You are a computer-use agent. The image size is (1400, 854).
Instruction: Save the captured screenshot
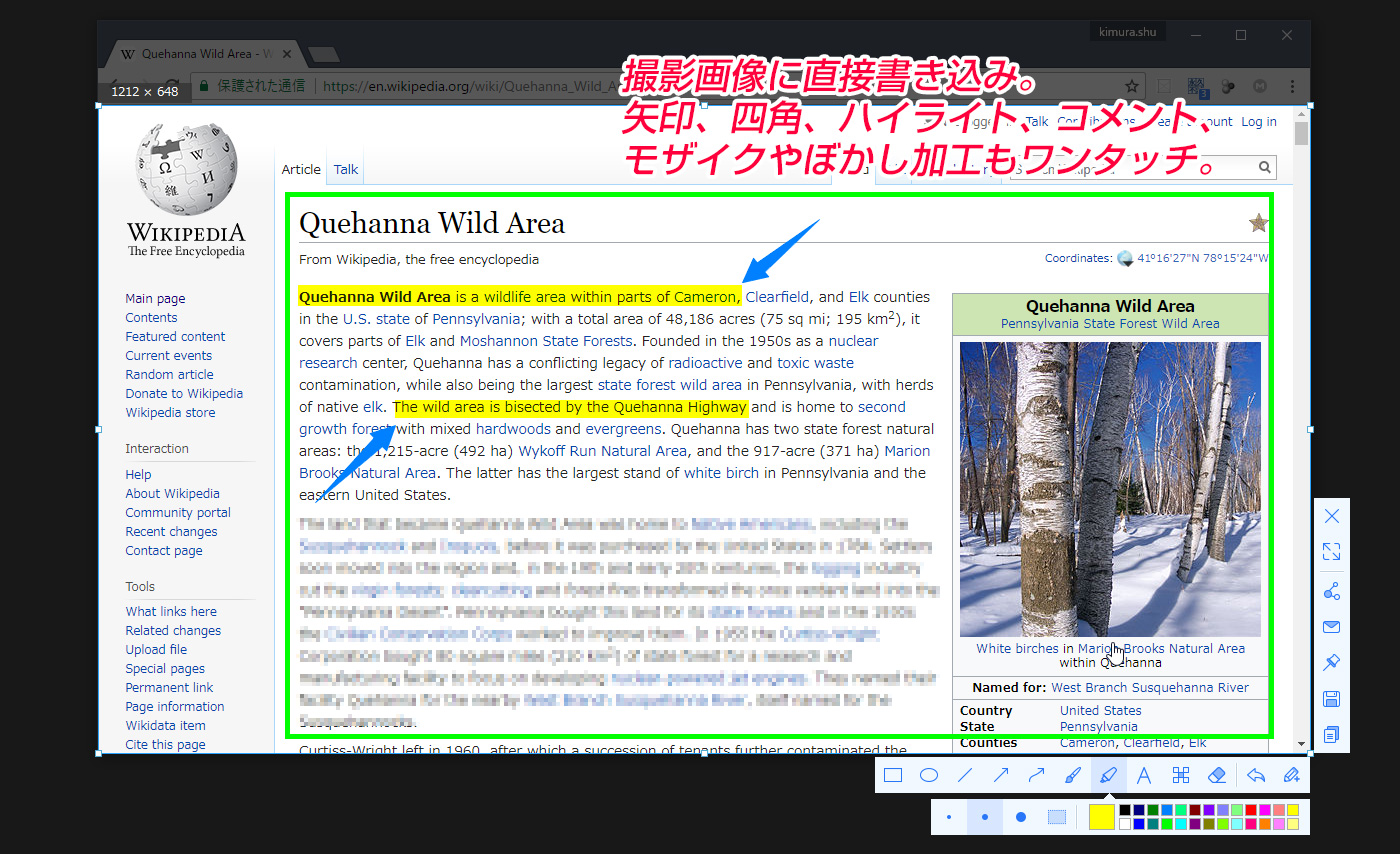point(1332,699)
